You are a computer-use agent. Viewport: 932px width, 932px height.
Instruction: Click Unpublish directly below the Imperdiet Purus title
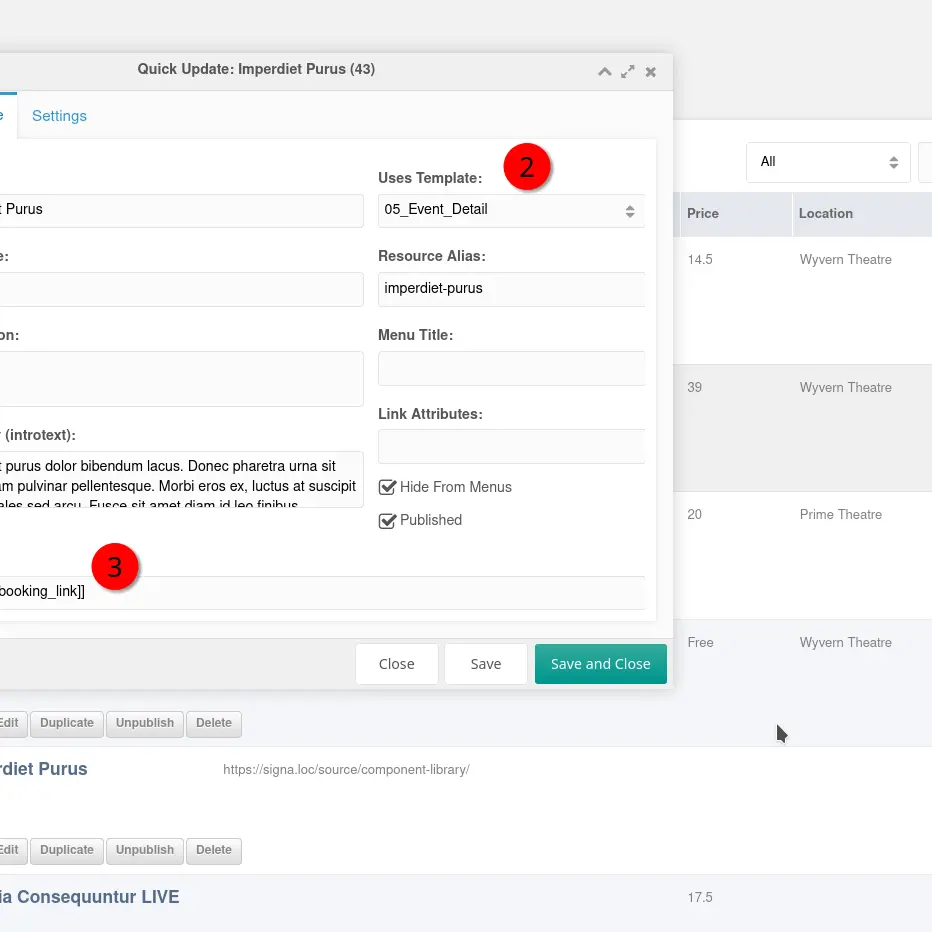pos(145,850)
